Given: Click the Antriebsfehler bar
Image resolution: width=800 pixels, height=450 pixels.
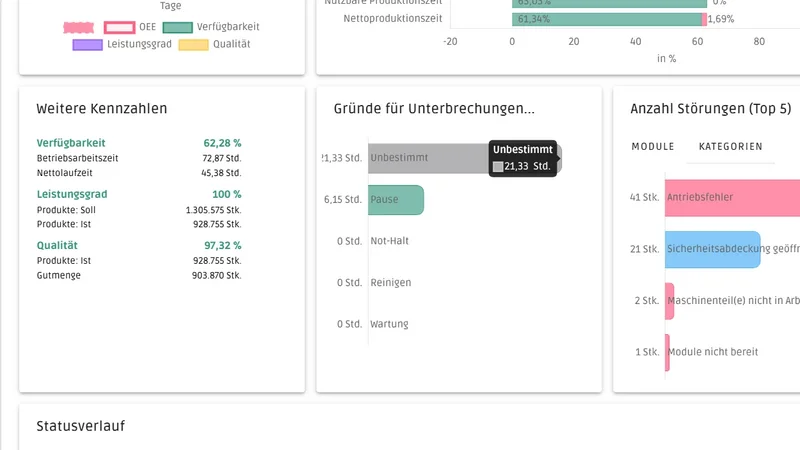Looking at the screenshot, I should [x=732, y=197].
